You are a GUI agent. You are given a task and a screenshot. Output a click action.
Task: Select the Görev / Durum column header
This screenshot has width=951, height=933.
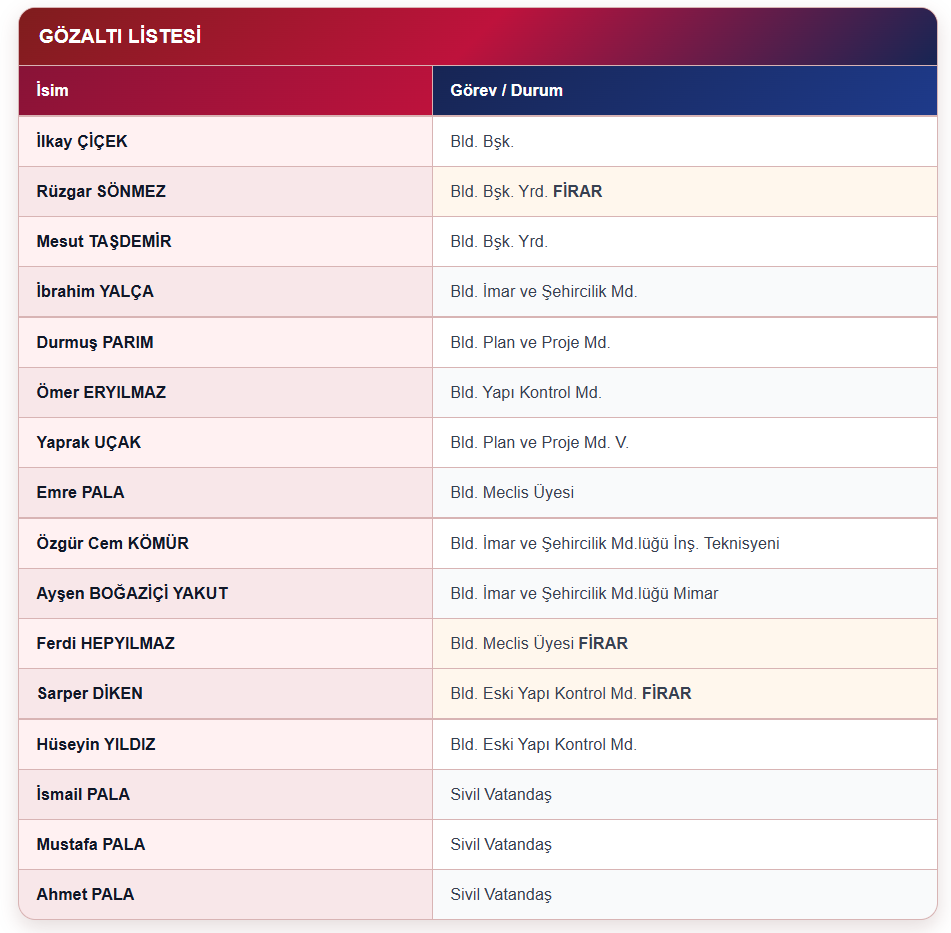[x=685, y=90]
